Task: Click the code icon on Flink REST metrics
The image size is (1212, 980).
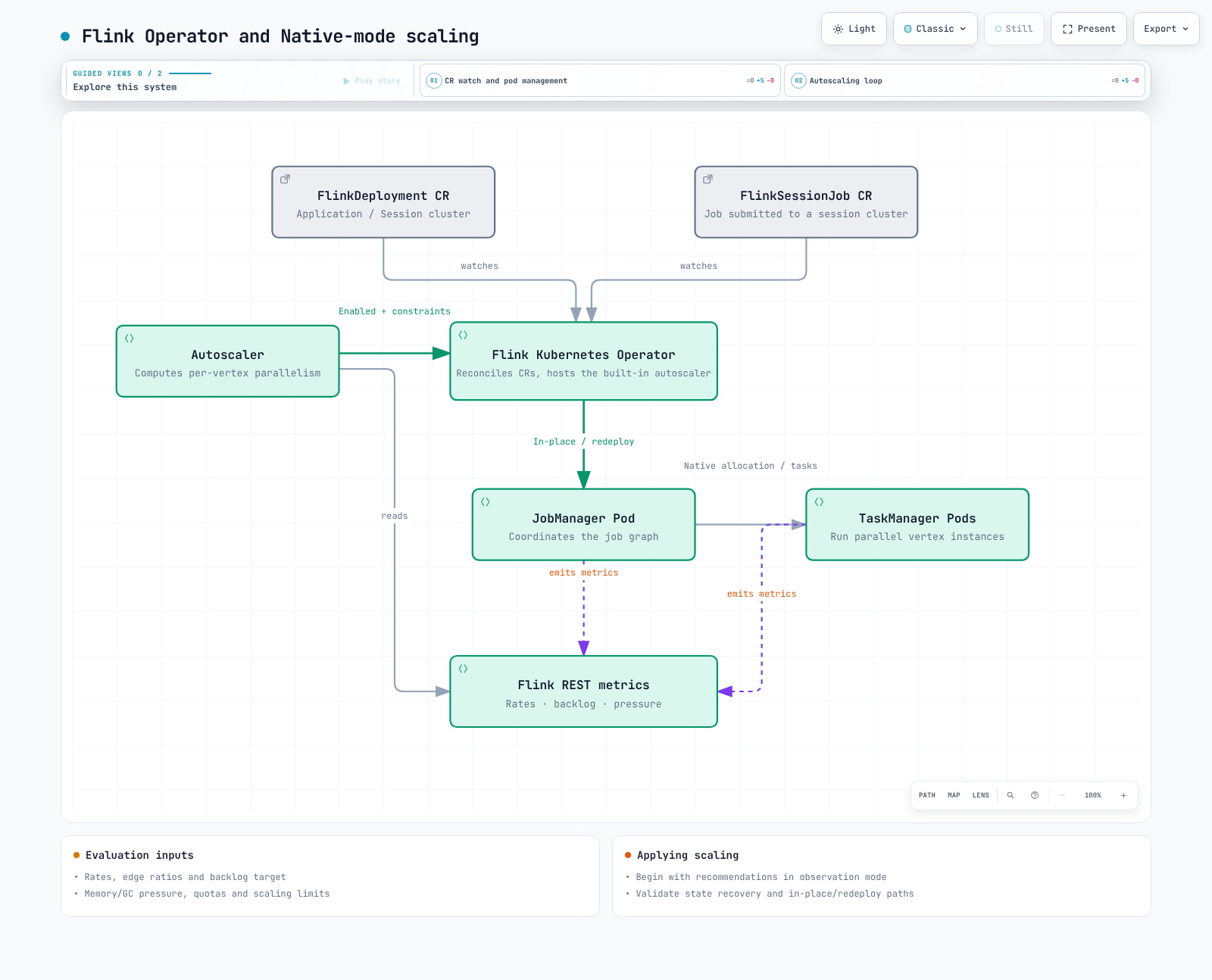Action: 463,669
